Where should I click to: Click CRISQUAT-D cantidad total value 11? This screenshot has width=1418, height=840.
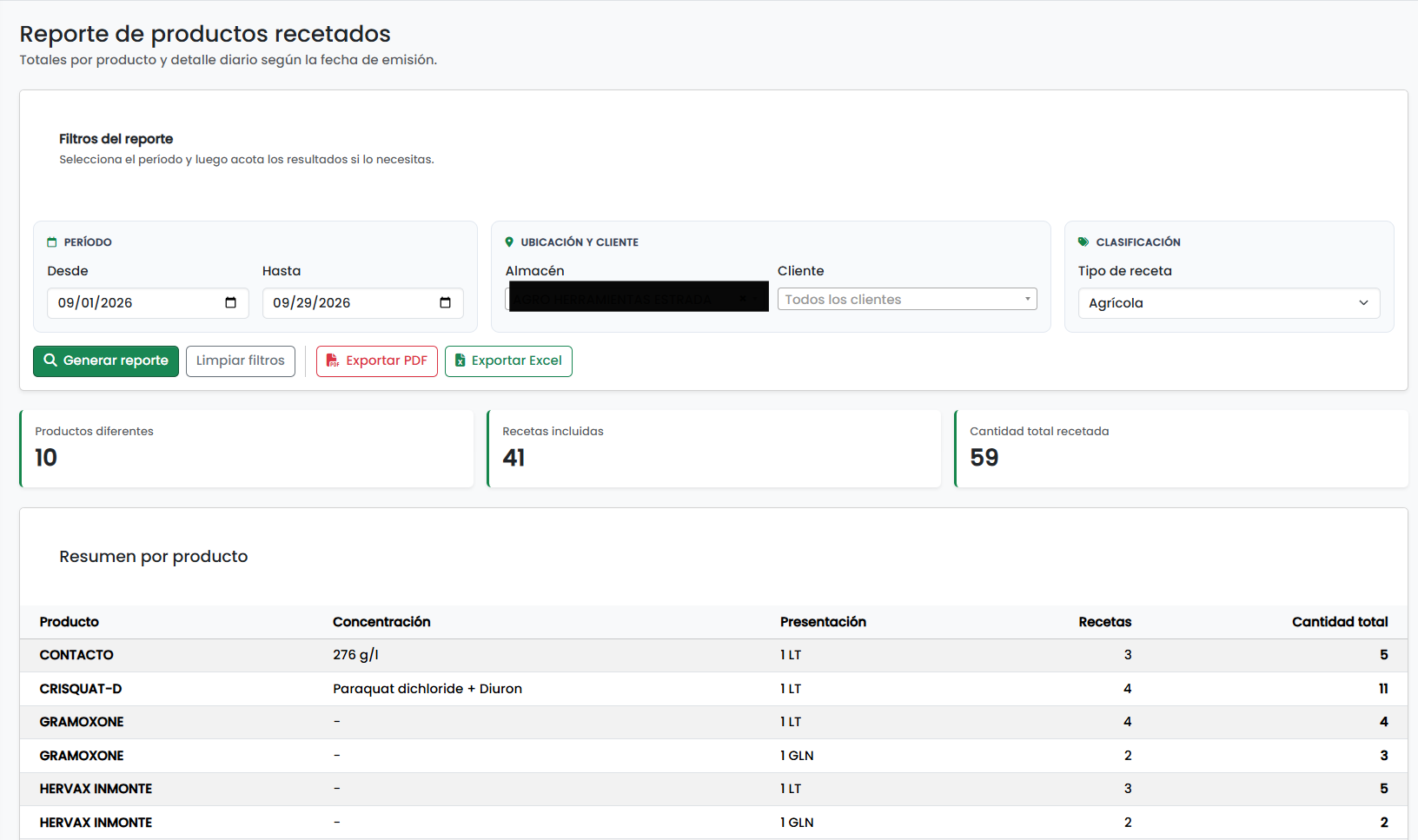point(1383,689)
